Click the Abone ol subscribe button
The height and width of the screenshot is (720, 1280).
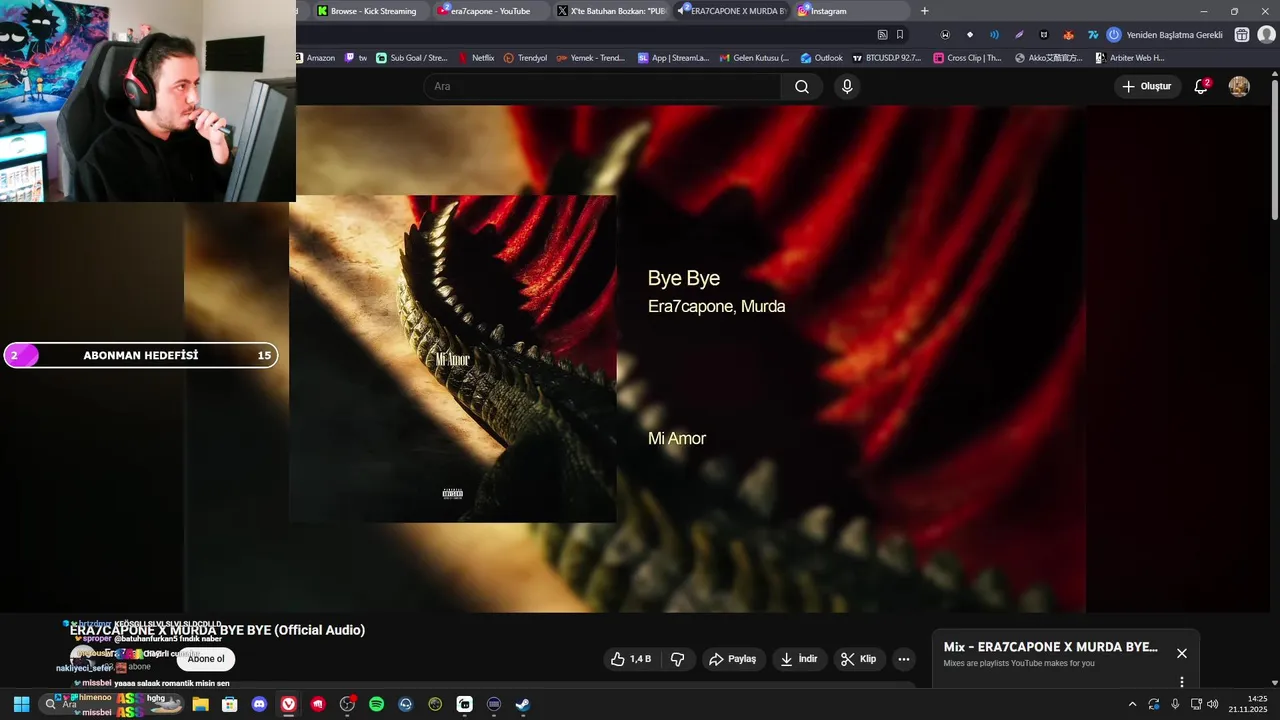[x=206, y=659]
